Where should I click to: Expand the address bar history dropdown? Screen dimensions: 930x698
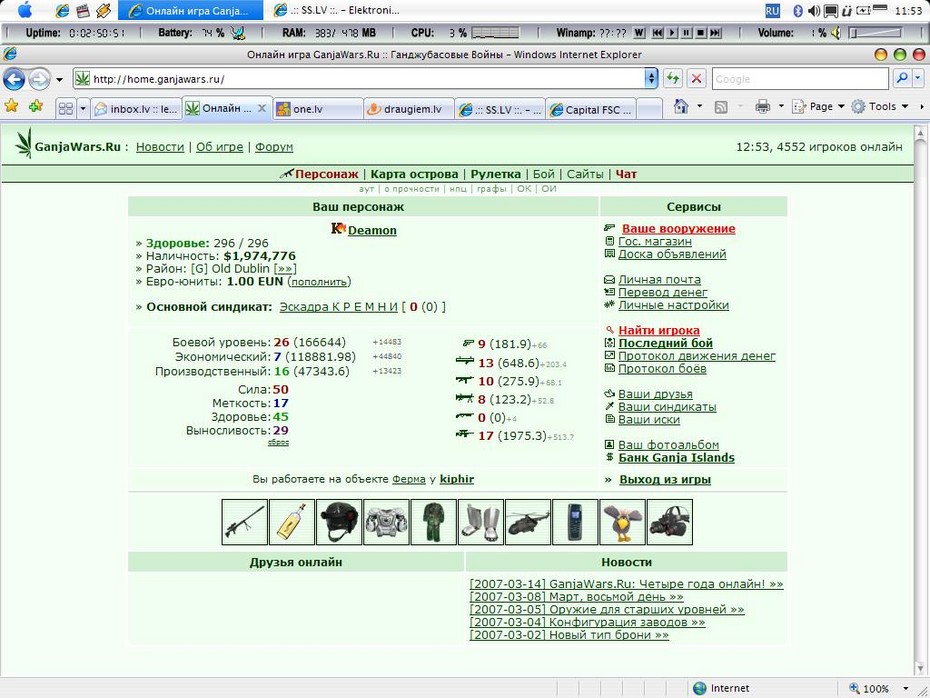(652, 79)
